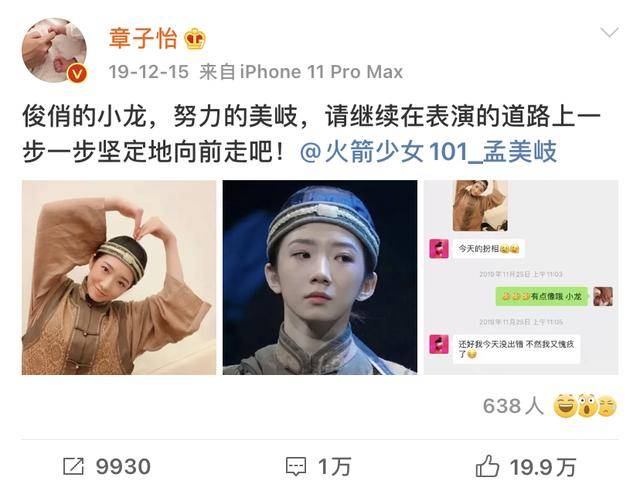Open the author's profile avatar
The image size is (640, 491).
click(54, 50)
